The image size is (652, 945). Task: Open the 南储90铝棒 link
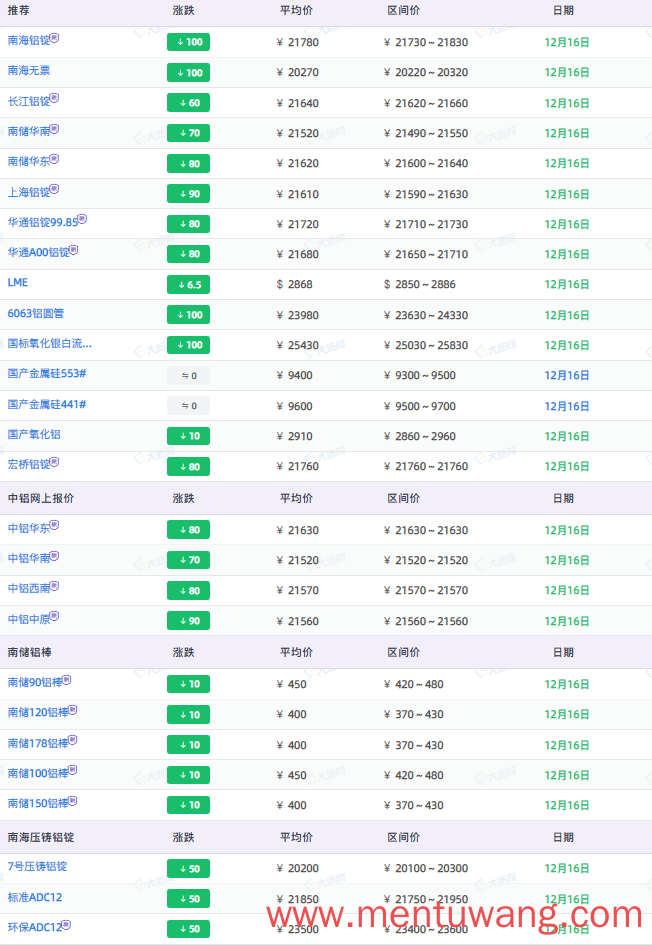coord(35,683)
